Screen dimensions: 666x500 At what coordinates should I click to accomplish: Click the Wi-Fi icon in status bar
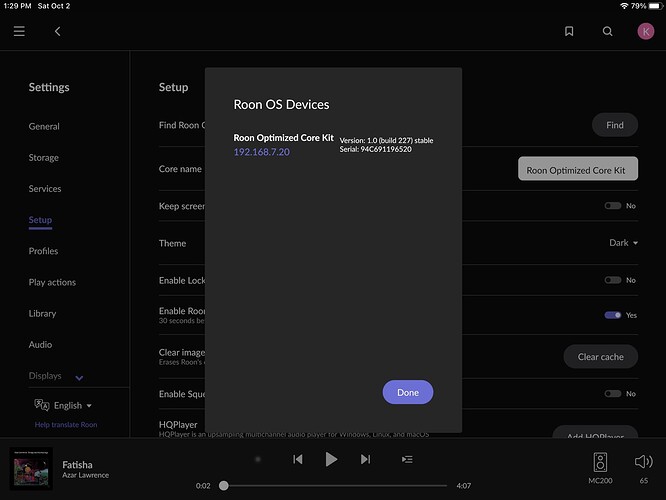pos(624,6)
